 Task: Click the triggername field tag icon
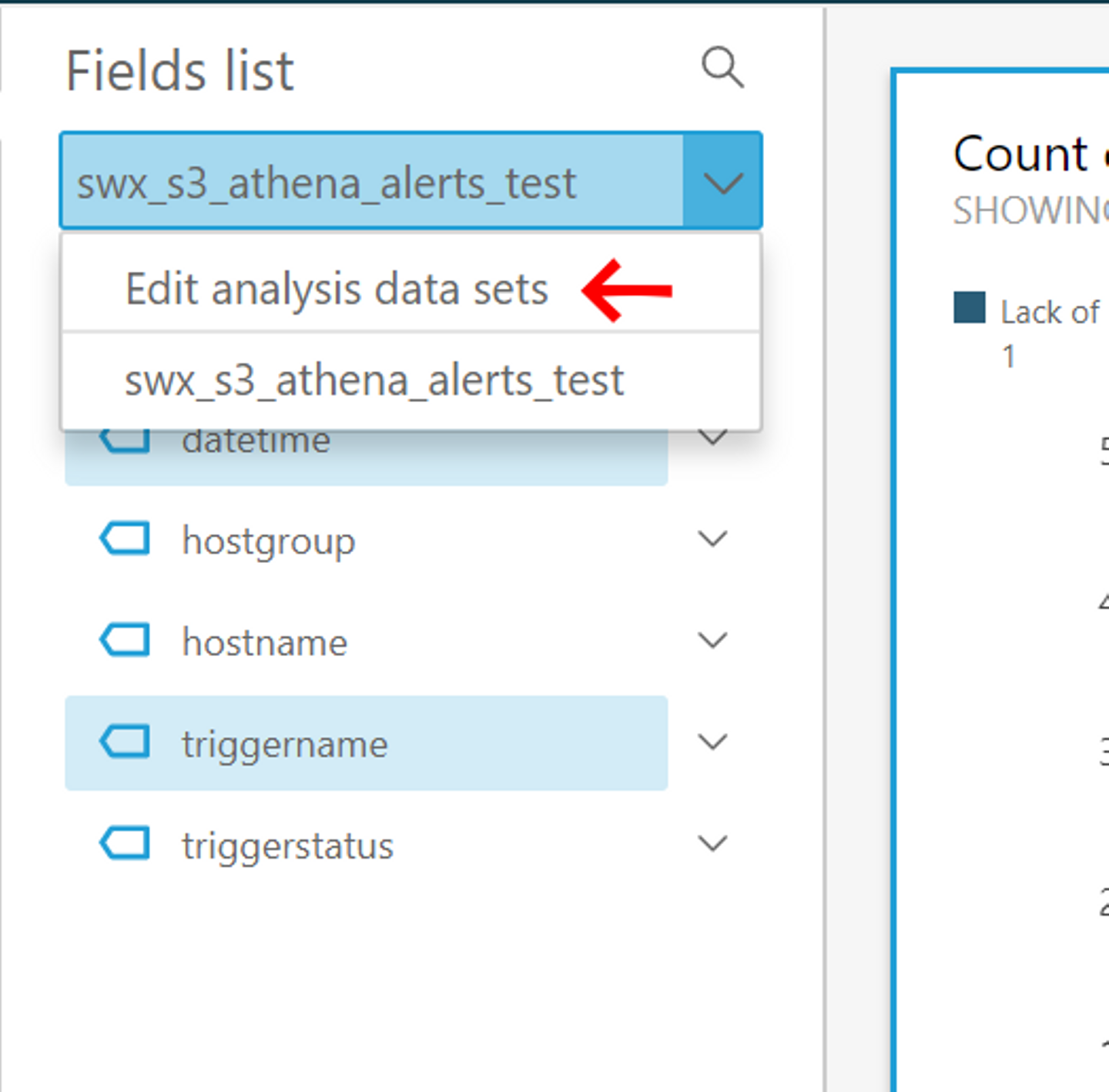pyautogui.click(x=125, y=742)
